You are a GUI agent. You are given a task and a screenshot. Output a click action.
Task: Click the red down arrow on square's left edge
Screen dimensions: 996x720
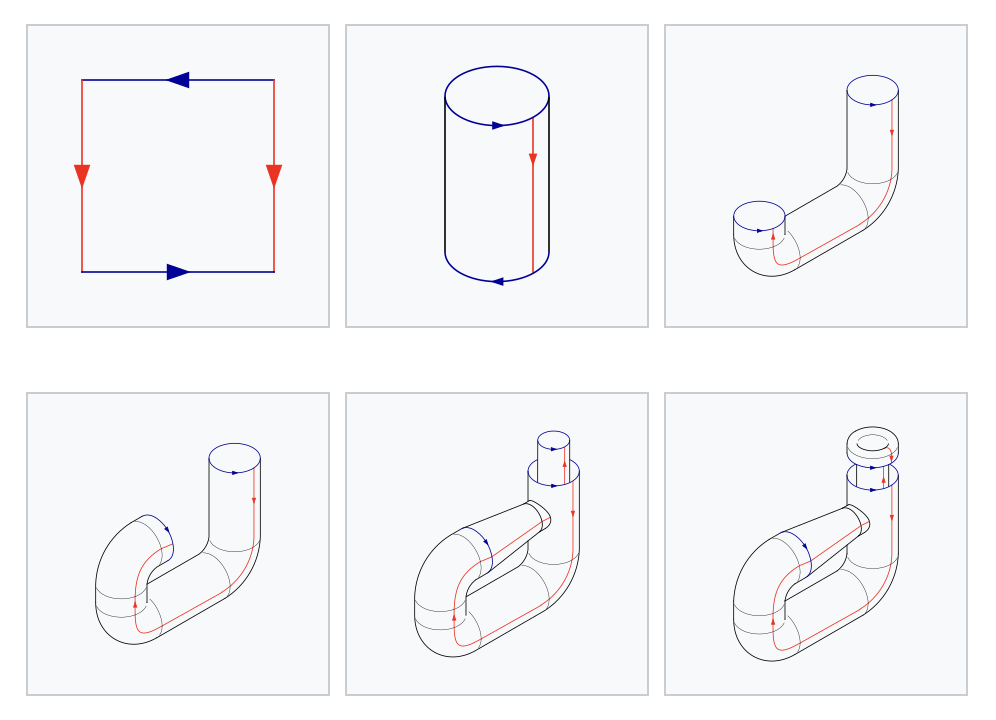point(82,176)
